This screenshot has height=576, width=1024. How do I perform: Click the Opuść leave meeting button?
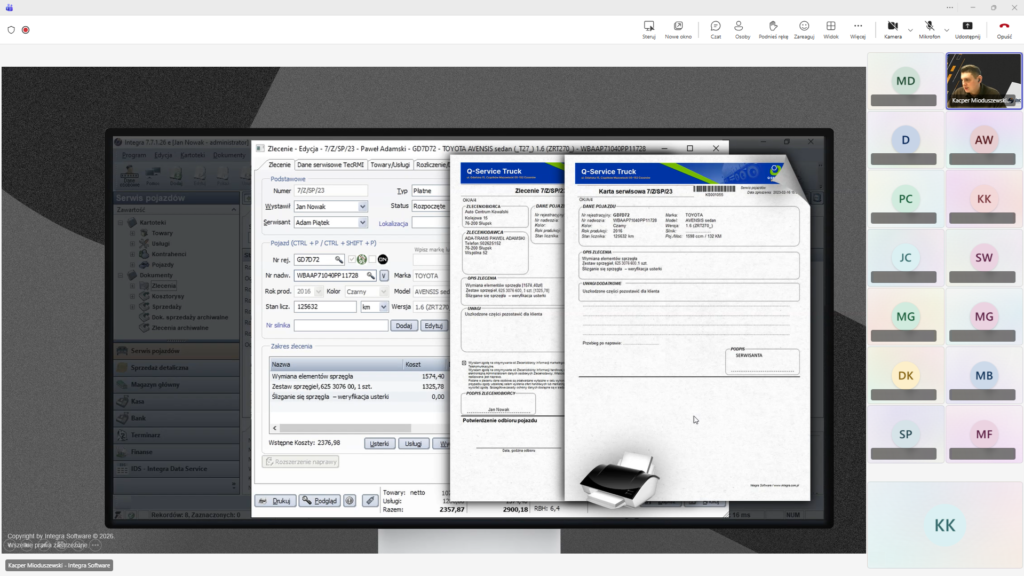[x=1004, y=27]
